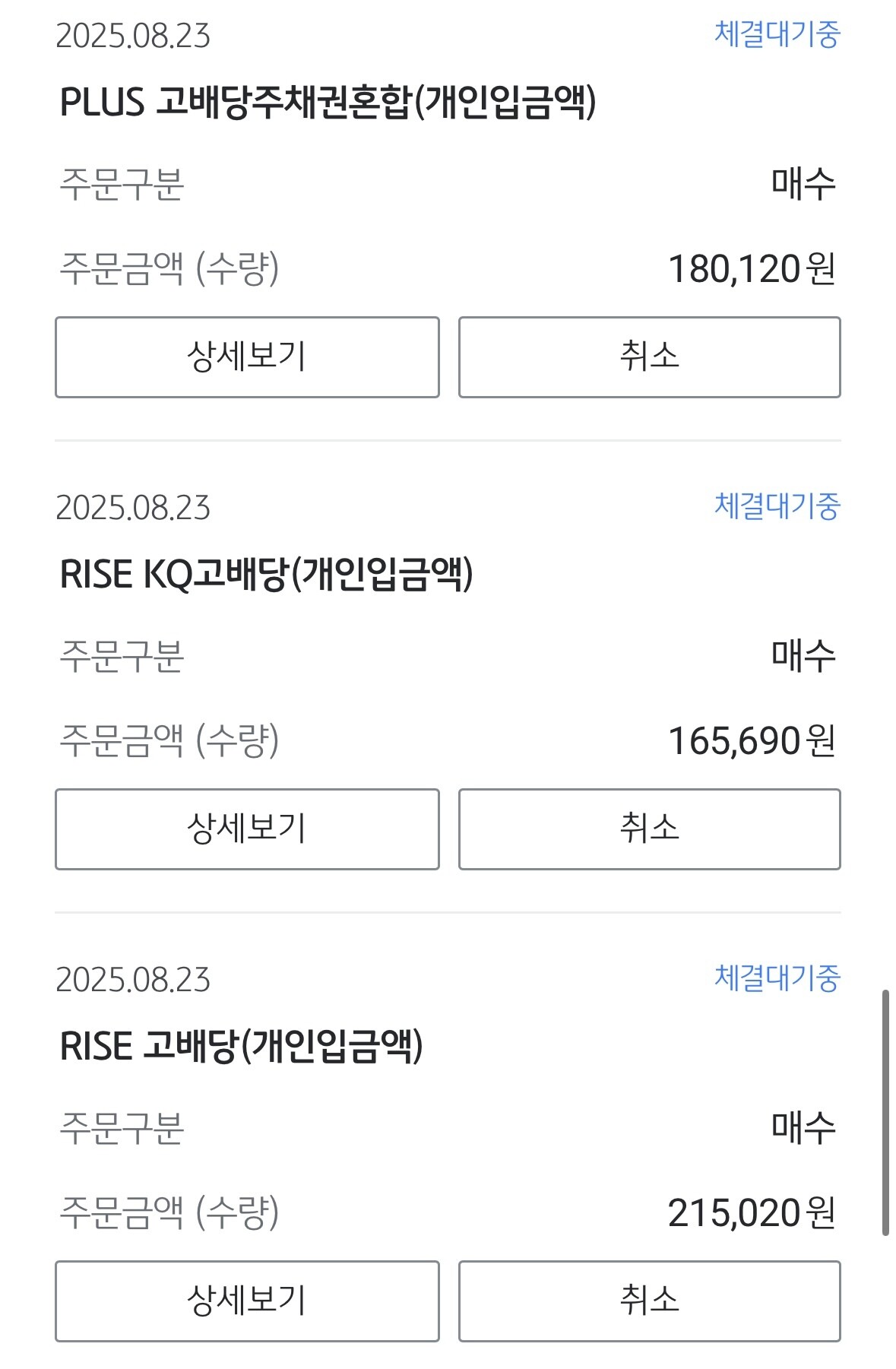The image size is (896, 1369).
Task: Tap 체결대기중 status of PLUS 고배당주채권혼합 order
Action: [777, 35]
